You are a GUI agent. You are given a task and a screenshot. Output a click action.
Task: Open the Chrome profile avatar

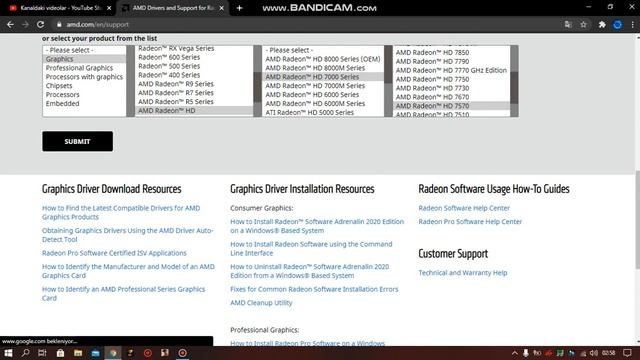click(x=618, y=24)
